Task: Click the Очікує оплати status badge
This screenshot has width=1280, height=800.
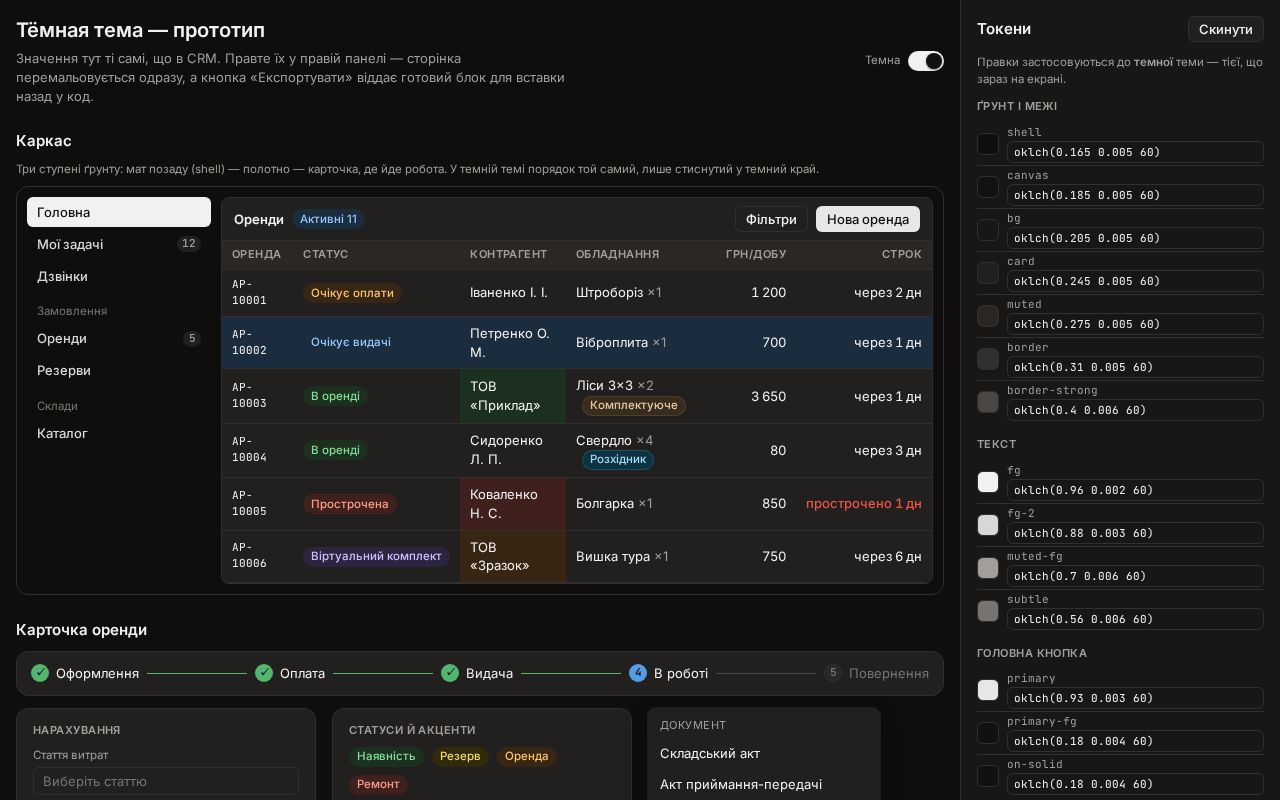Action: pyautogui.click(x=351, y=293)
